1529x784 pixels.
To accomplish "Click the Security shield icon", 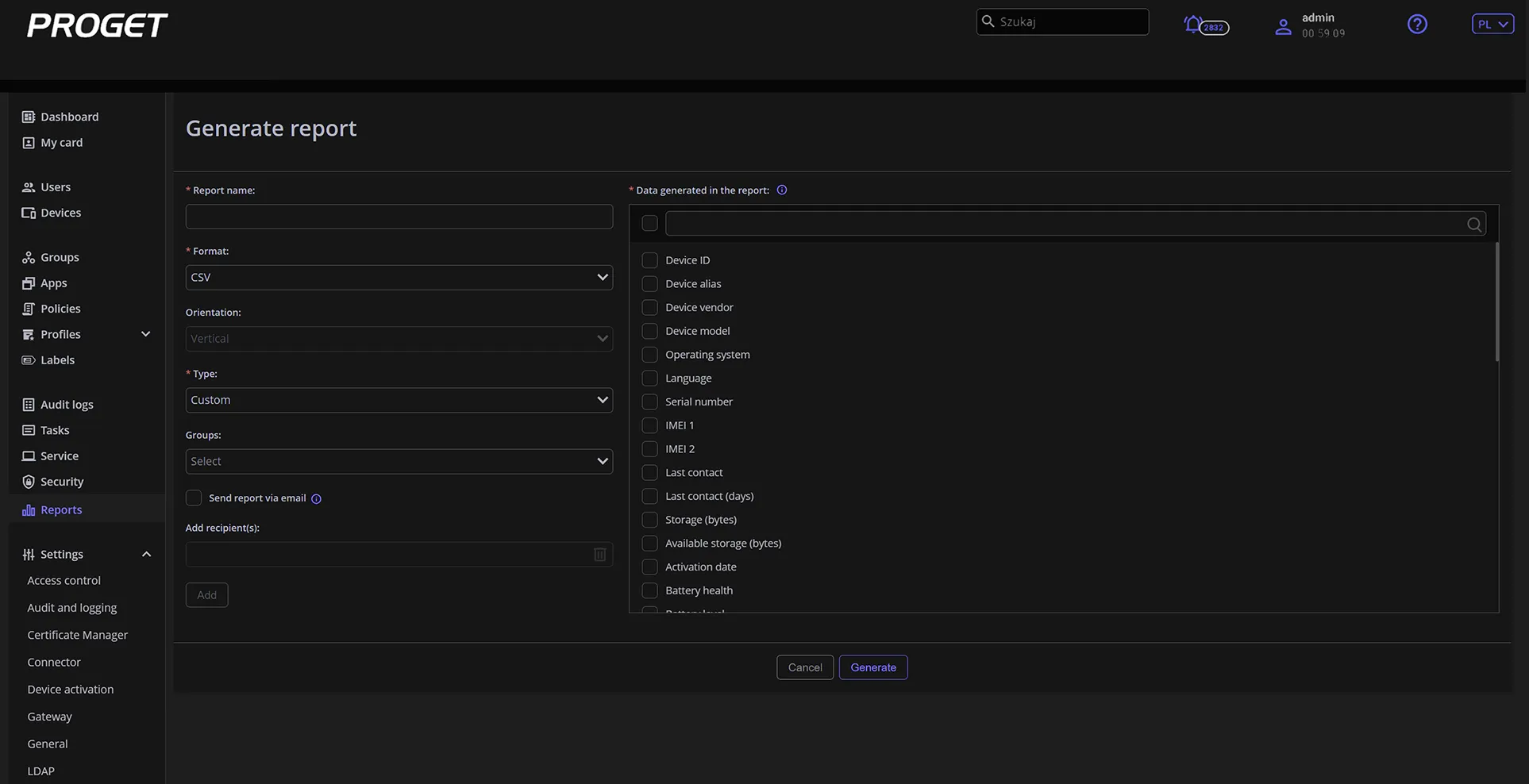I will (29, 482).
